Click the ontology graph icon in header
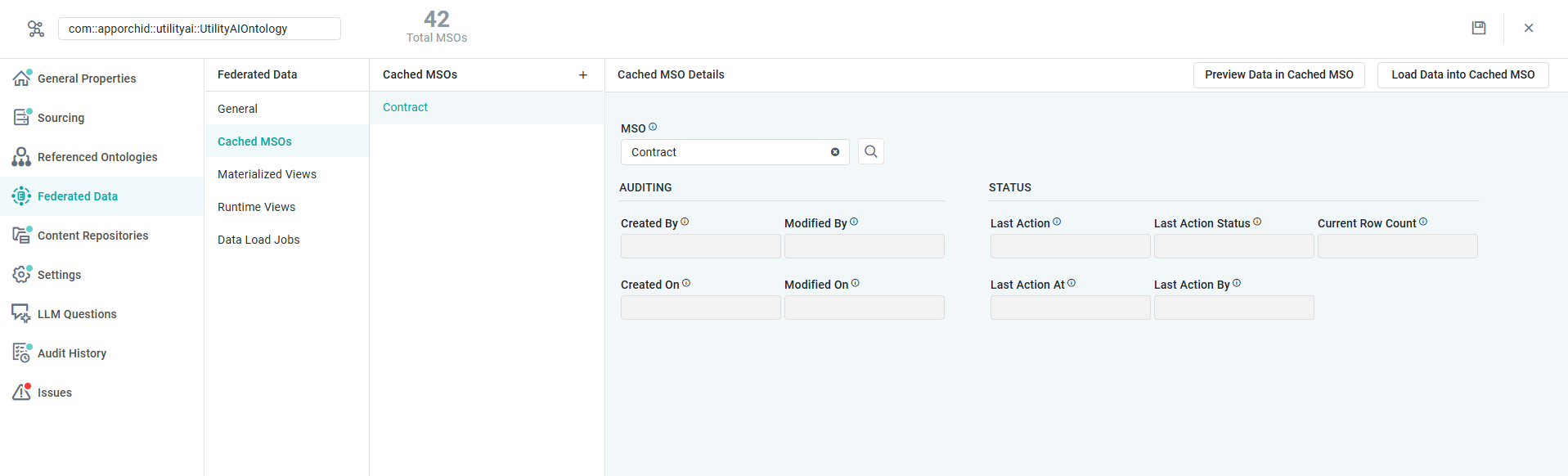The height and width of the screenshot is (476, 1568). pyautogui.click(x=35, y=29)
